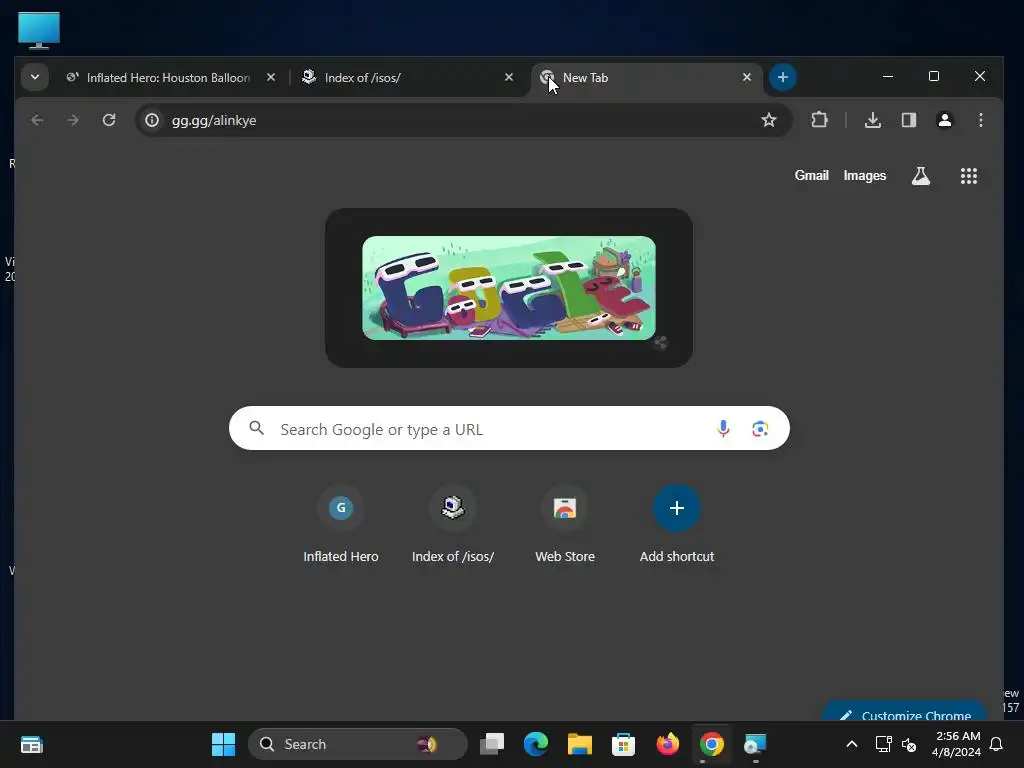Click the address bar URL gg.gg/alinkye
The height and width of the screenshot is (768, 1024).
click(214, 120)
